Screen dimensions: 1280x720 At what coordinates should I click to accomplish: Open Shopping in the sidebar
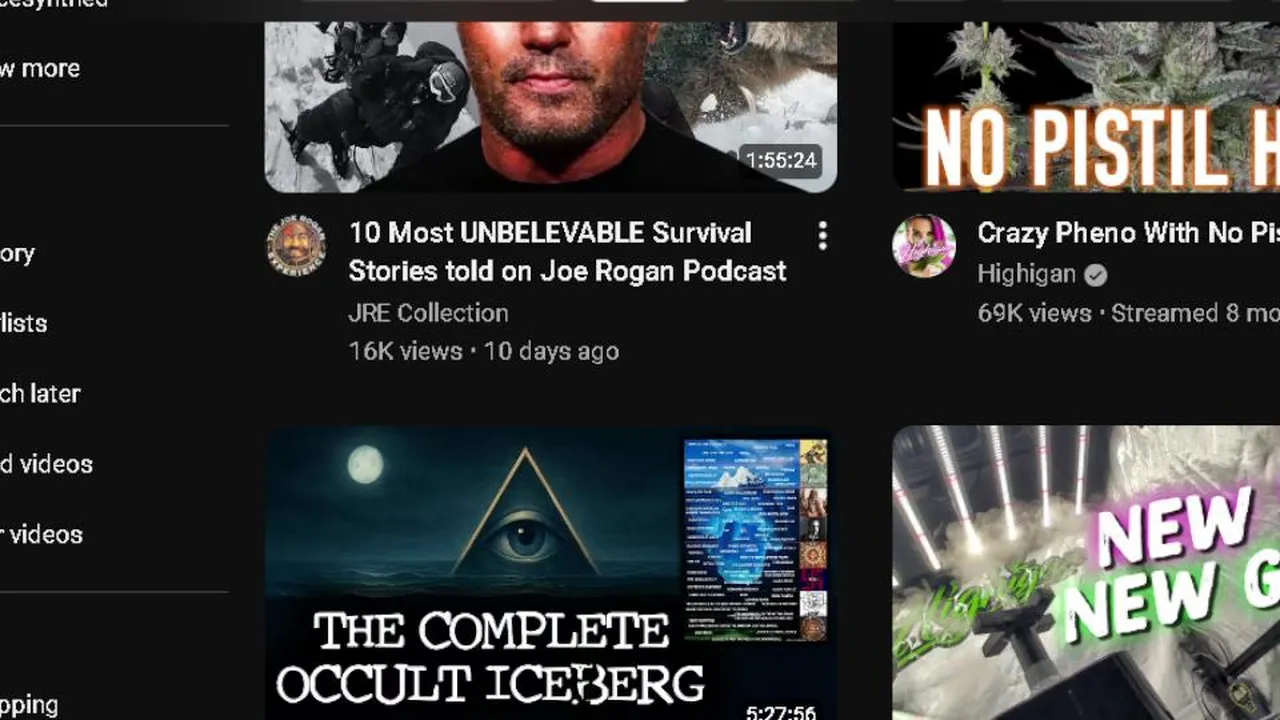click(x=29, y=705)
